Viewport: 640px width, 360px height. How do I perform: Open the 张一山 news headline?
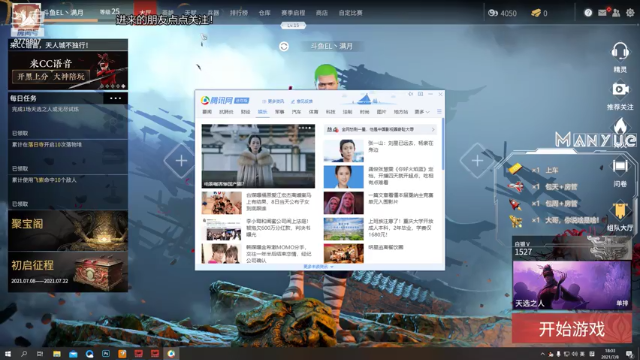(400, 147)
